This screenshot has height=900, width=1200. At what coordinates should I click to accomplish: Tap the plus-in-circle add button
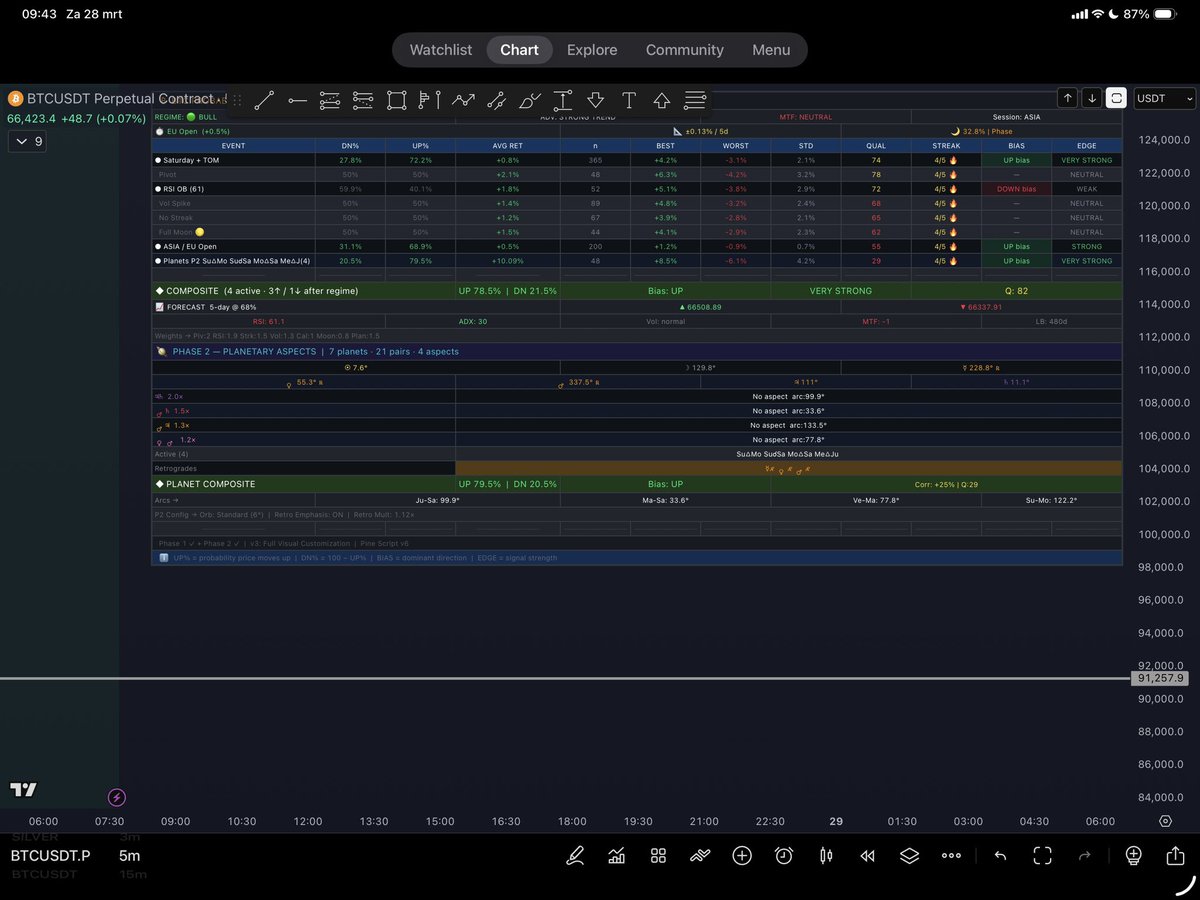742,856
